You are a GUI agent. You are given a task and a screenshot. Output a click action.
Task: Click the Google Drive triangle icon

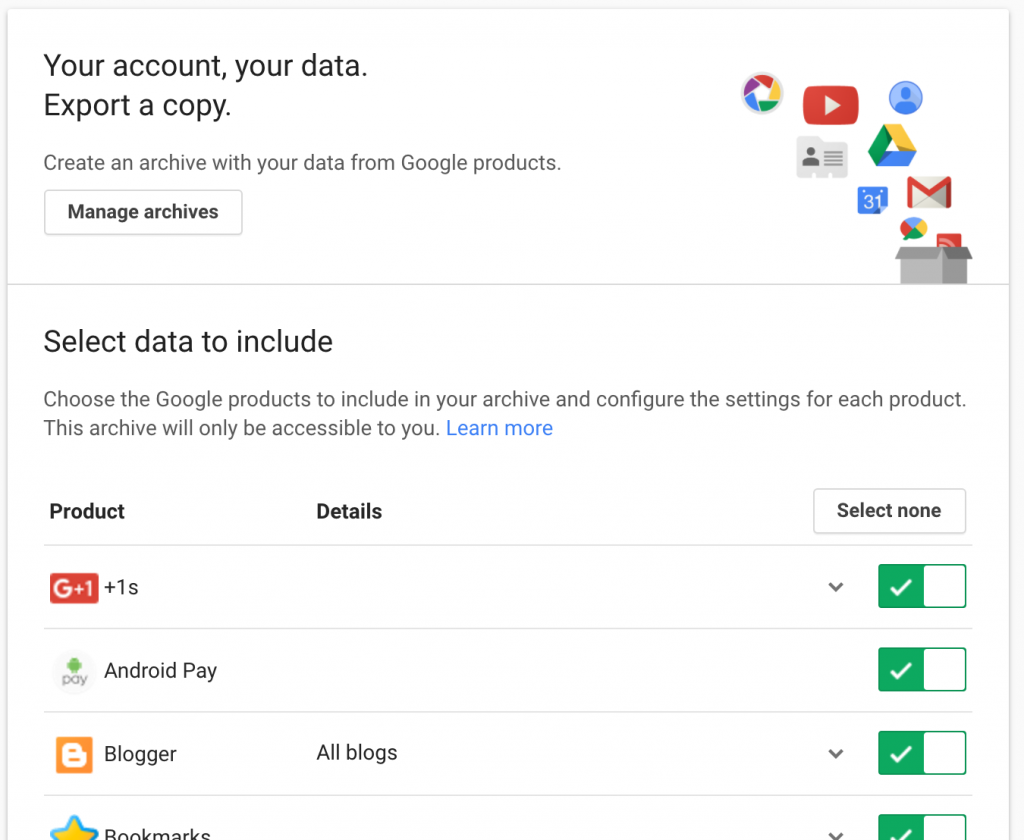pos(892,146)
